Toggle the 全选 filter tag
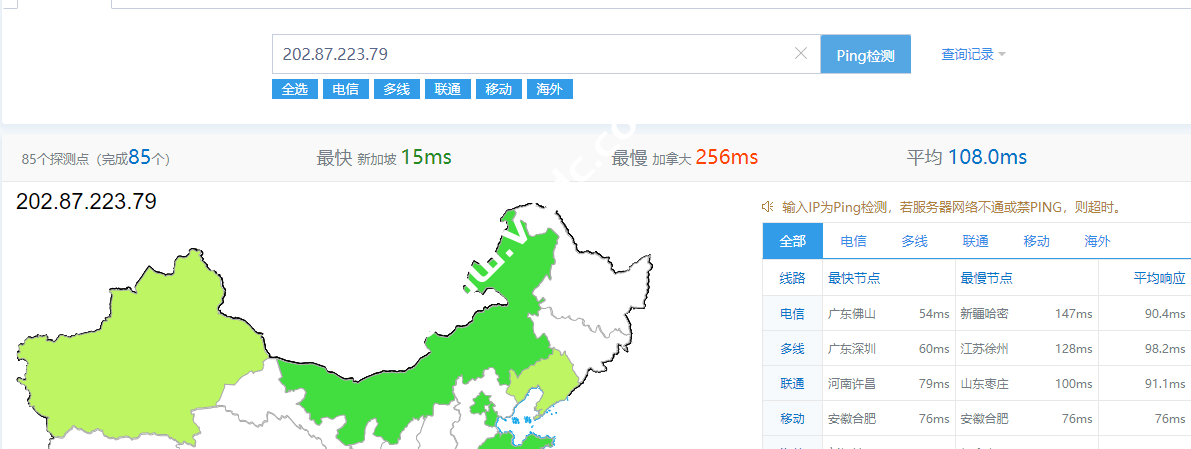This screenshot has height=449, width=1191. coord(295,89)
